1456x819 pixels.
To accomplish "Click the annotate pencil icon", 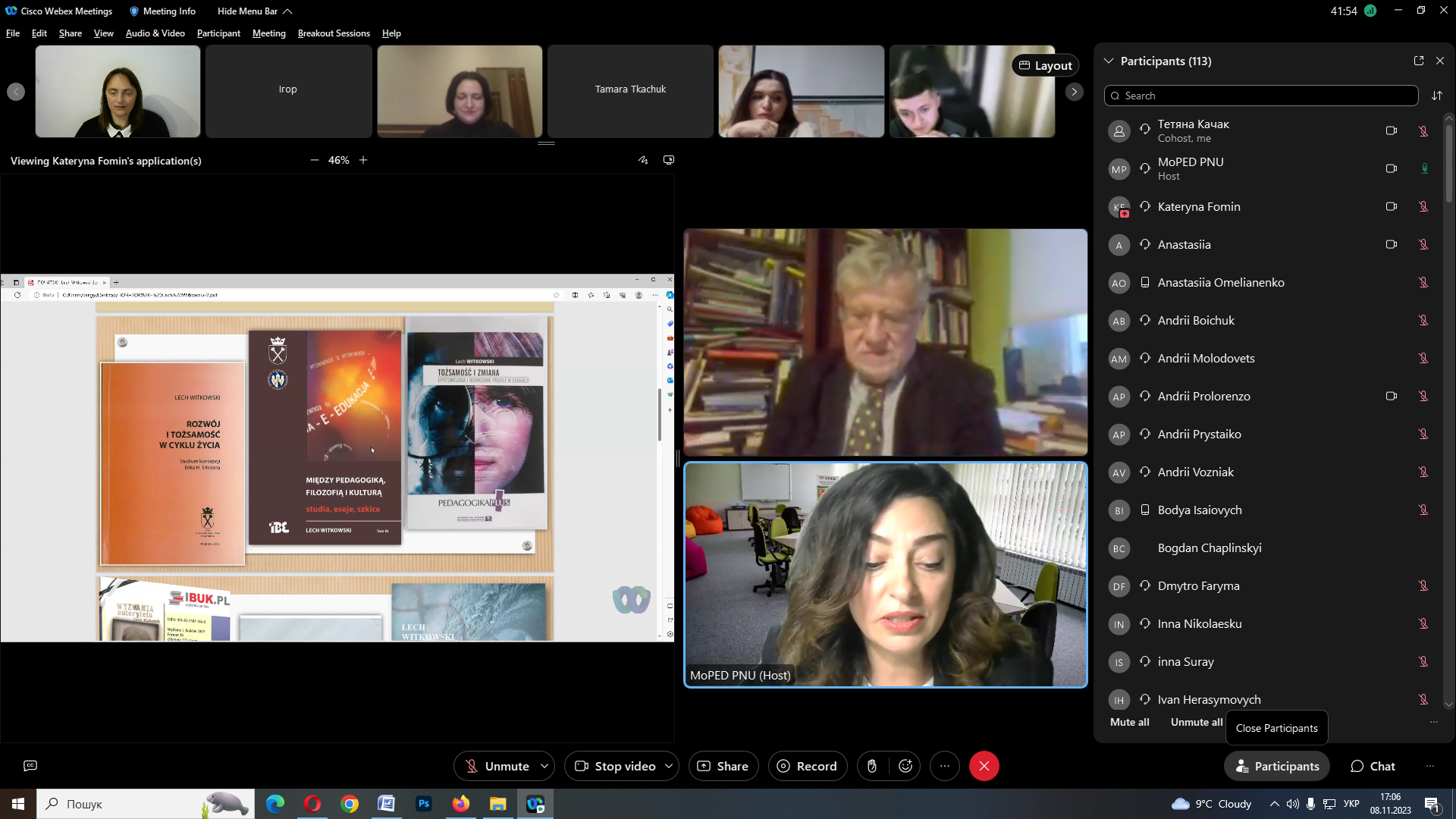I will [643, 160].
